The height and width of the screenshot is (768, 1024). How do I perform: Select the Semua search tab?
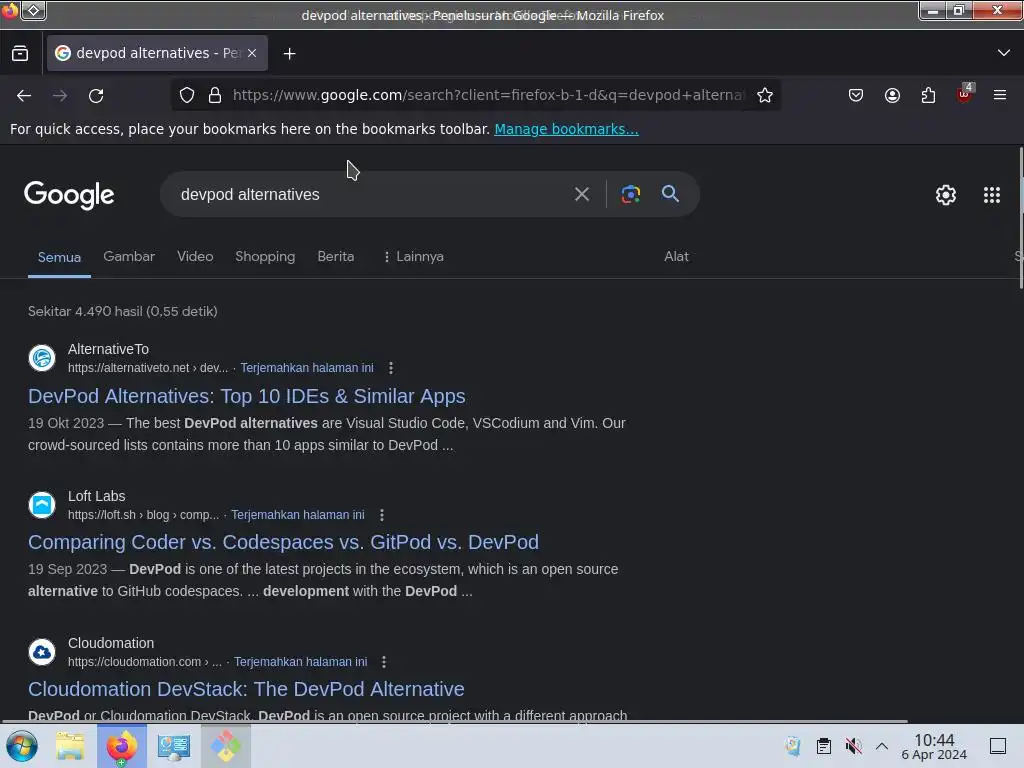click(x=59, y=257)
